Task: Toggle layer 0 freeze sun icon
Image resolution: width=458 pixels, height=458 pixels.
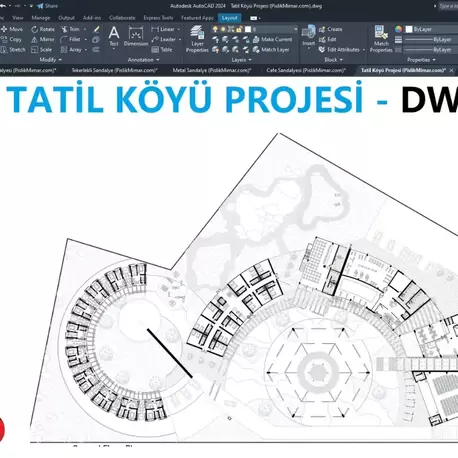Action: (223, 29)
